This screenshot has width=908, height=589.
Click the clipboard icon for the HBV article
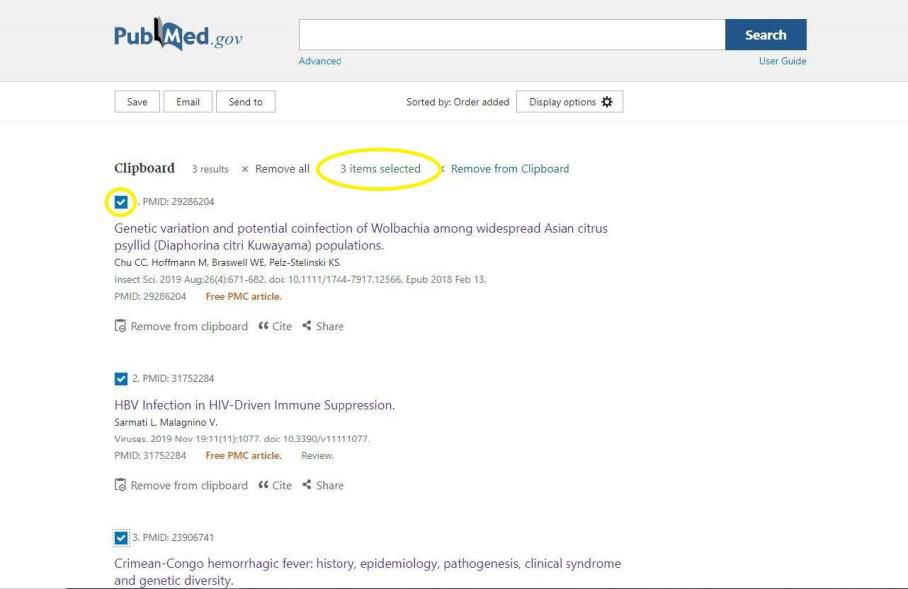point(121,485)
